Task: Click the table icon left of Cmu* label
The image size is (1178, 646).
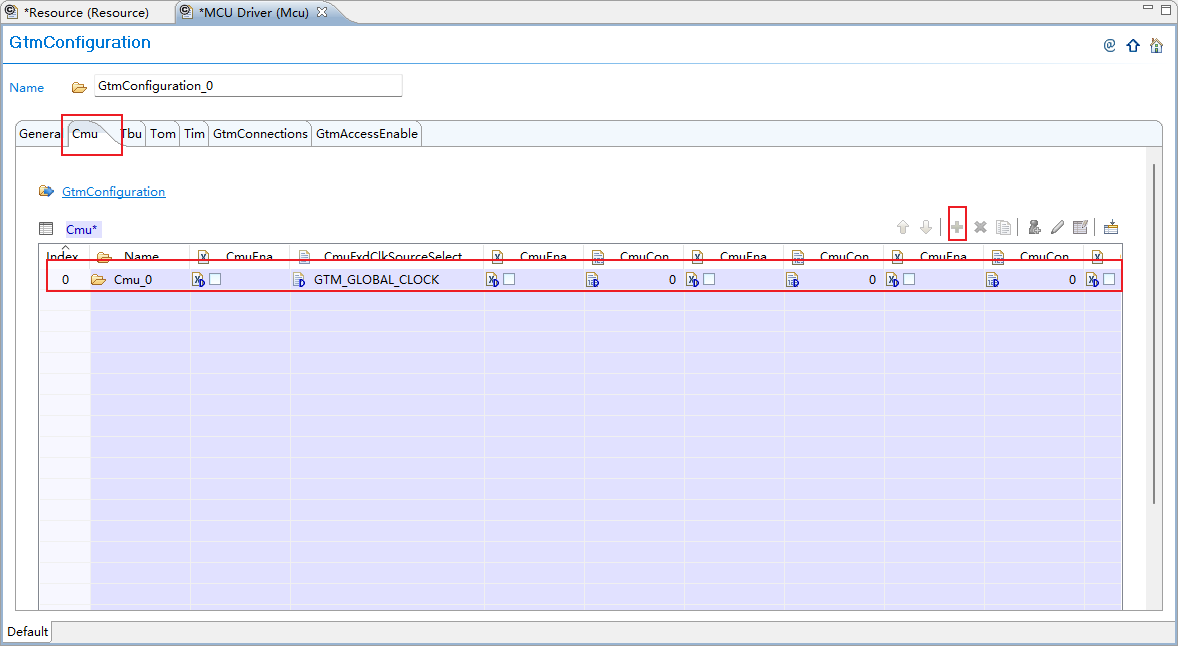Action: click(46, 228)
